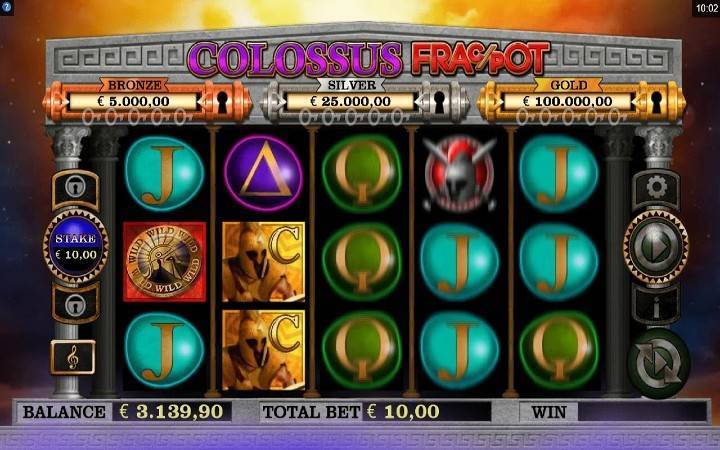Open the settings gear icon

(x=656, y=188)
